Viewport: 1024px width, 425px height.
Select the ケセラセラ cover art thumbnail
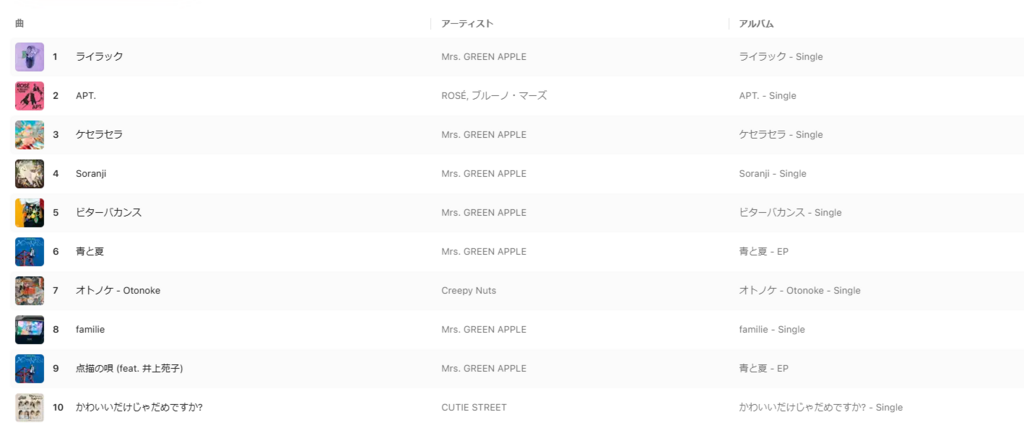point(29,135)
